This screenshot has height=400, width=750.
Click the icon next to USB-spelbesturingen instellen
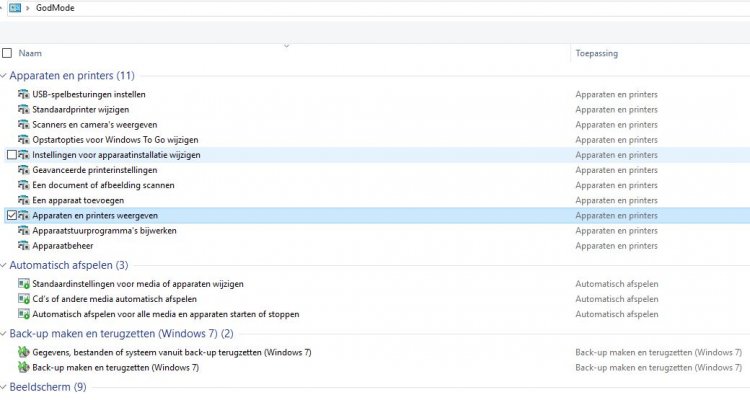click(24, 95)
